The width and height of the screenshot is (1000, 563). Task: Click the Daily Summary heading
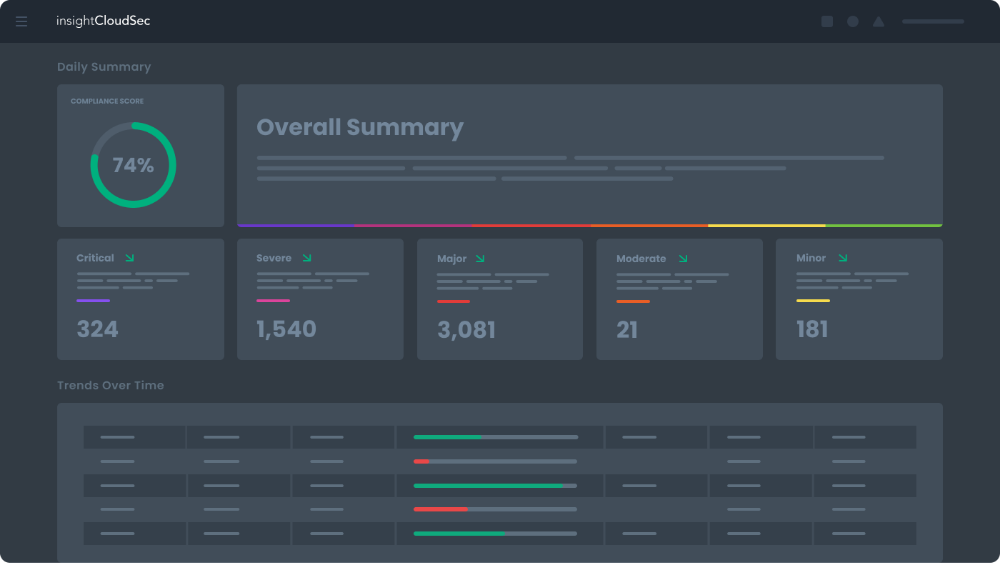point(104,67)
